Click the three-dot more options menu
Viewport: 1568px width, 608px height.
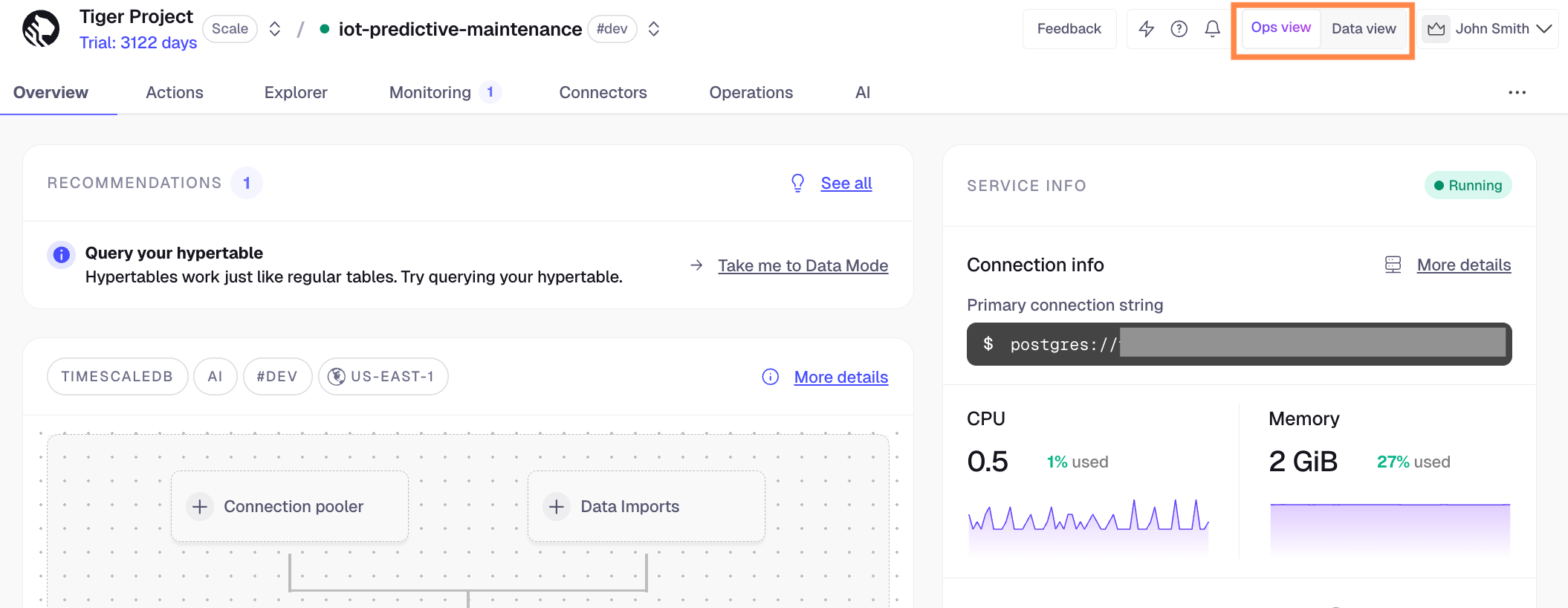coord(1517,93)
